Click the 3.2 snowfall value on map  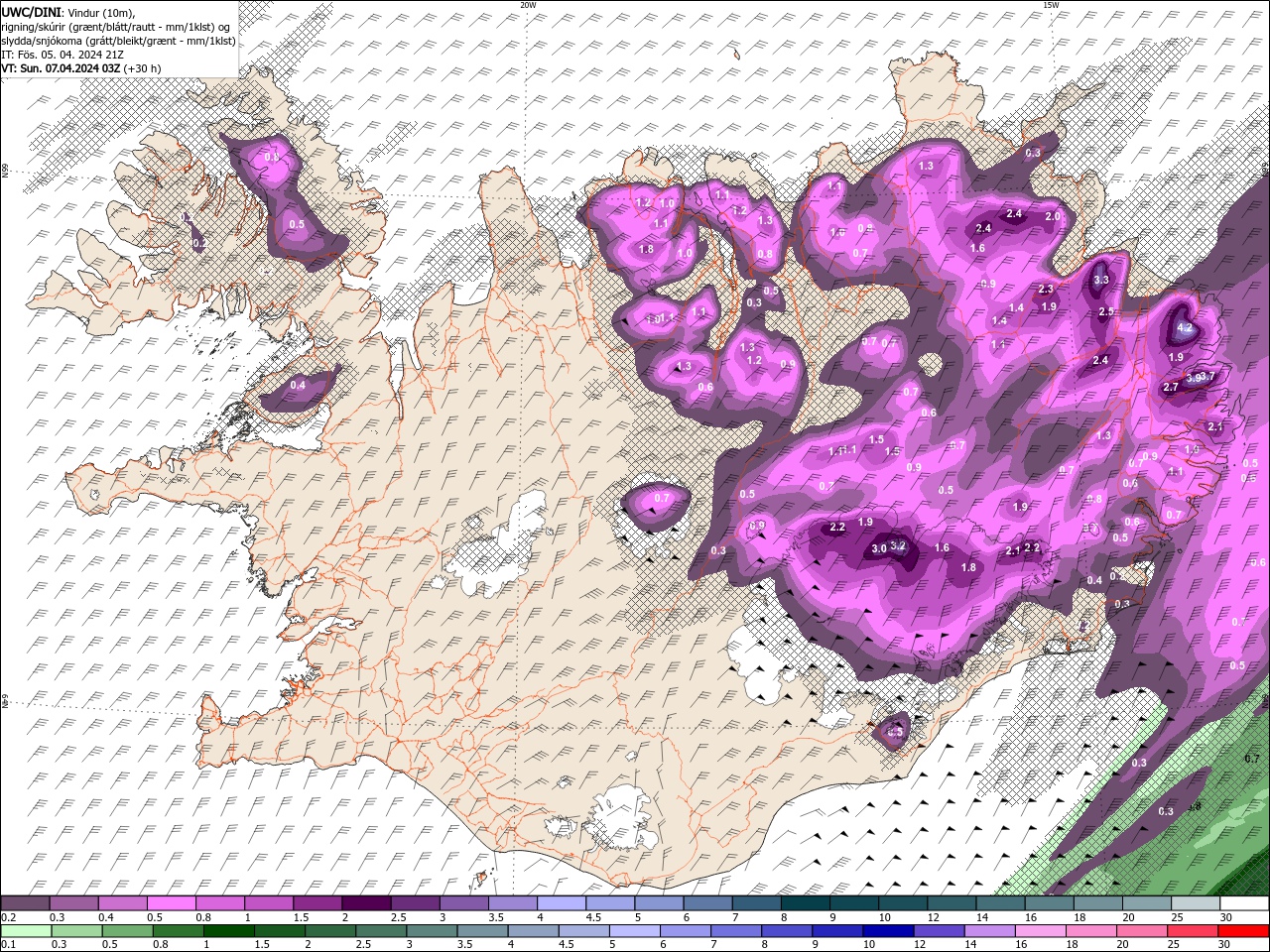point(899,545)
